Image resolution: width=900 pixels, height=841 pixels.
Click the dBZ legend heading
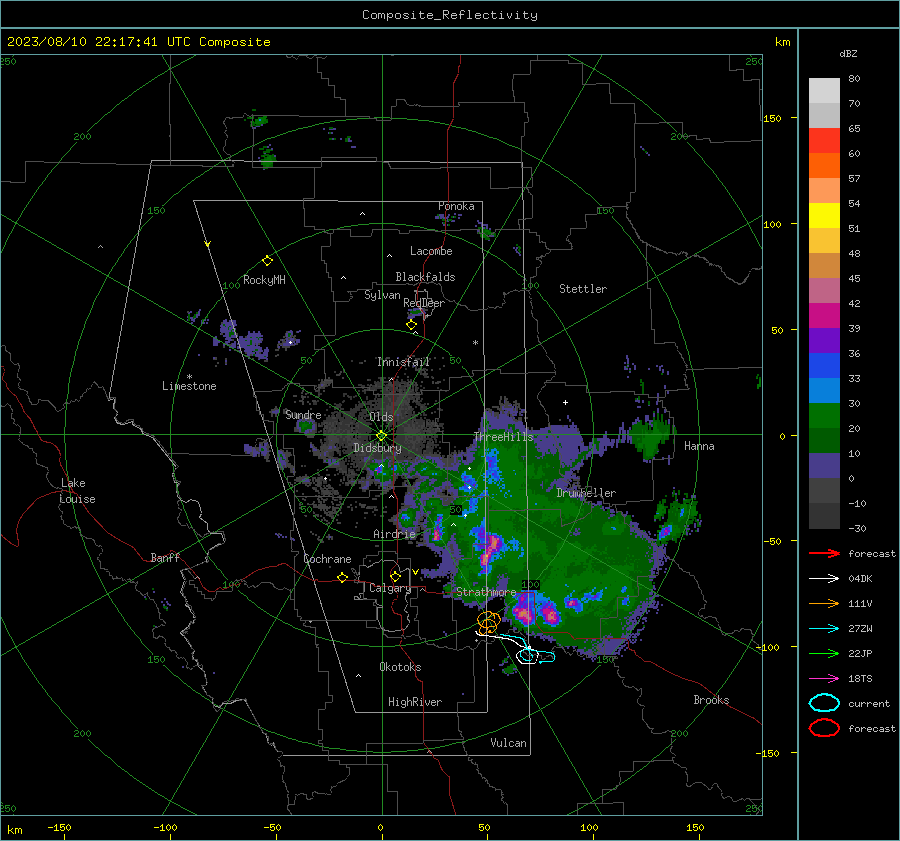click(x=848, y=53)
